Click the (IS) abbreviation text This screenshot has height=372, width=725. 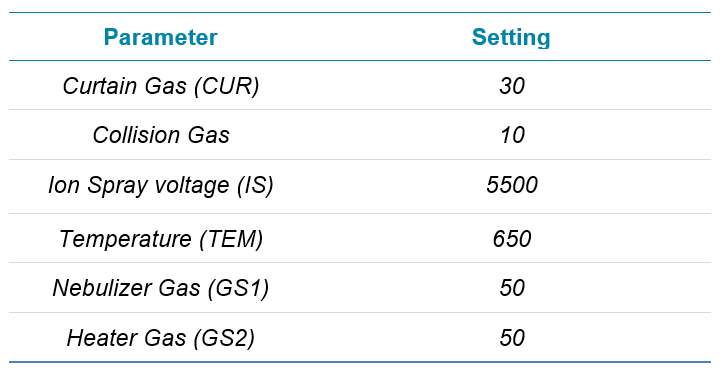pos(255,186)
